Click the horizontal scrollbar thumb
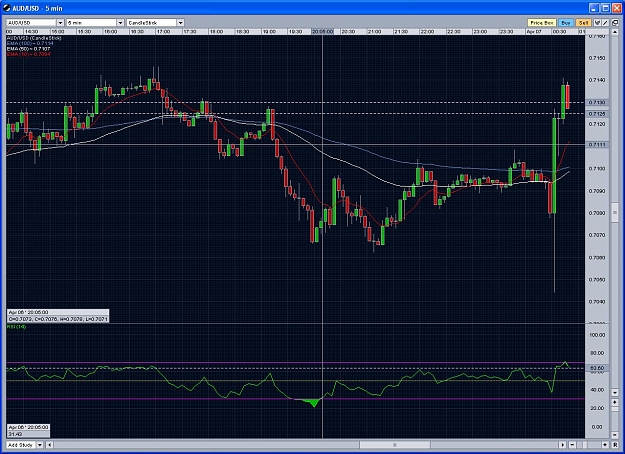Image resolution: width=625 pixels, height=454 pixels. (395, 445)
